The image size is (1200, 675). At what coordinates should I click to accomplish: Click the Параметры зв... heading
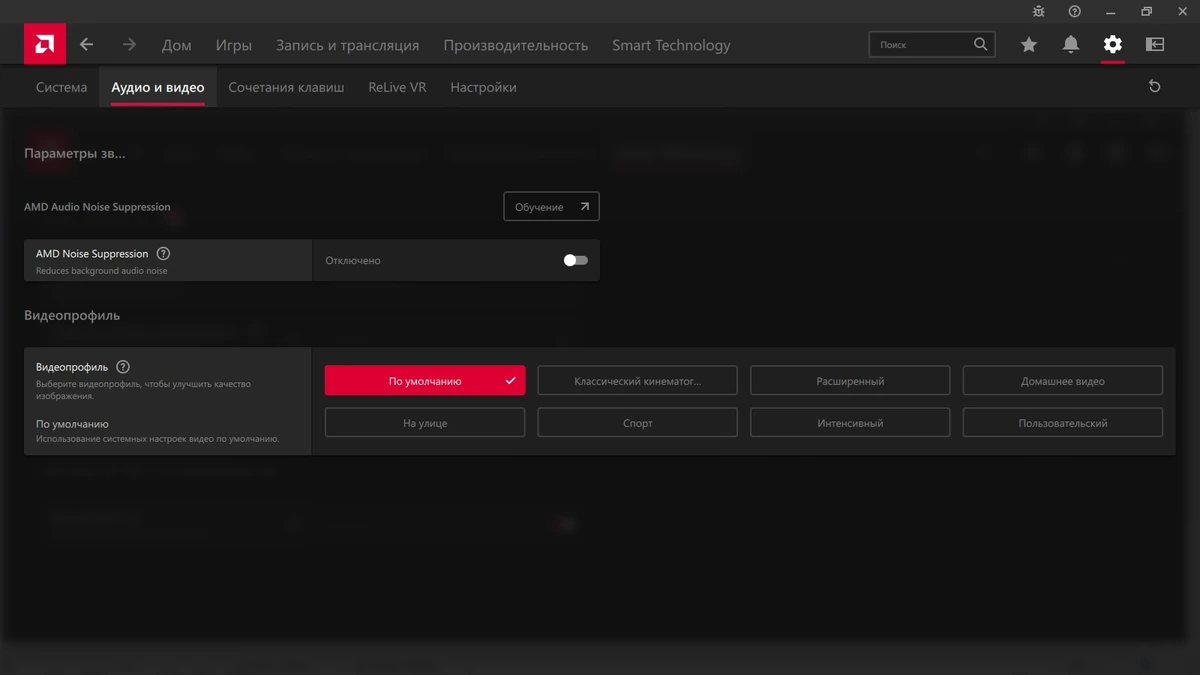point(75,154)
